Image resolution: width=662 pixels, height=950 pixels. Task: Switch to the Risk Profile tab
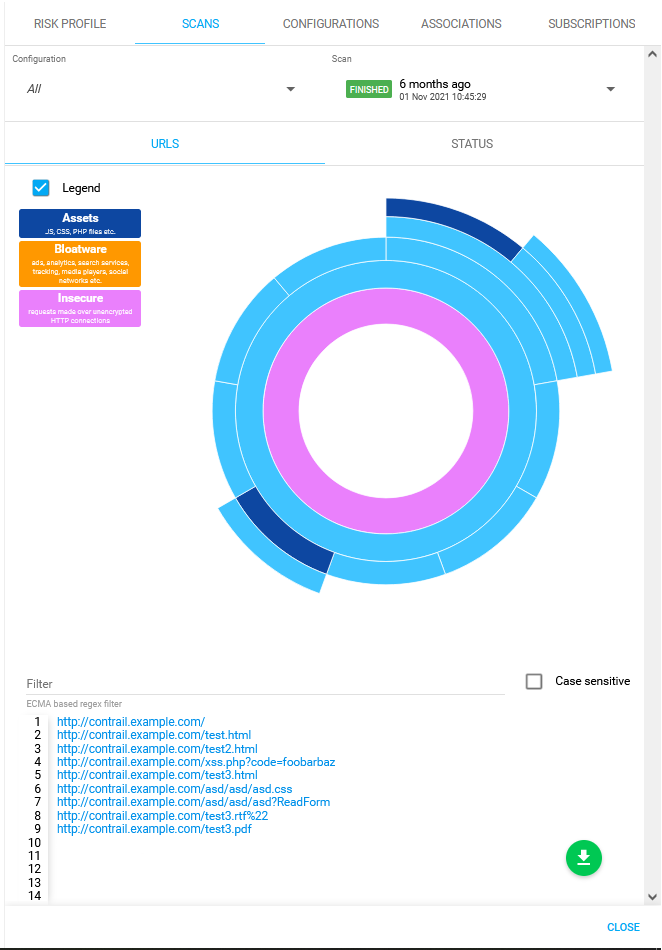point(70,24)
